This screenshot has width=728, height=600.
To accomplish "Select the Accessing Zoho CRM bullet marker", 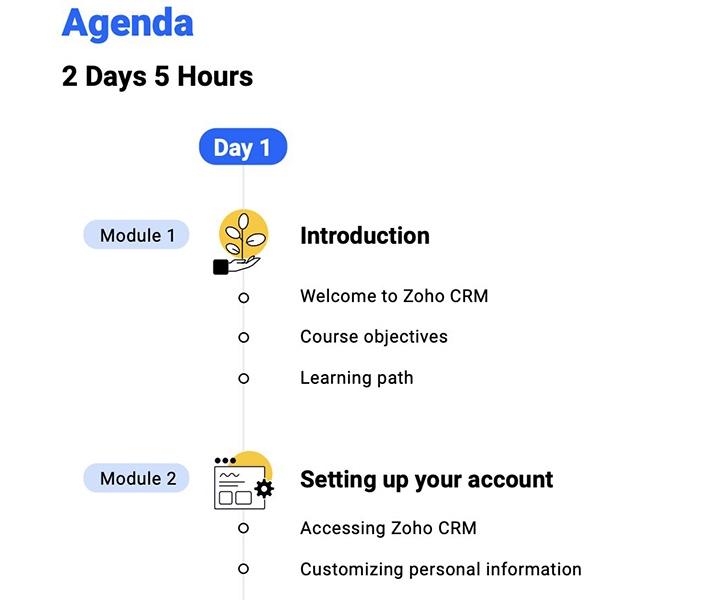I will pos(243,528).
